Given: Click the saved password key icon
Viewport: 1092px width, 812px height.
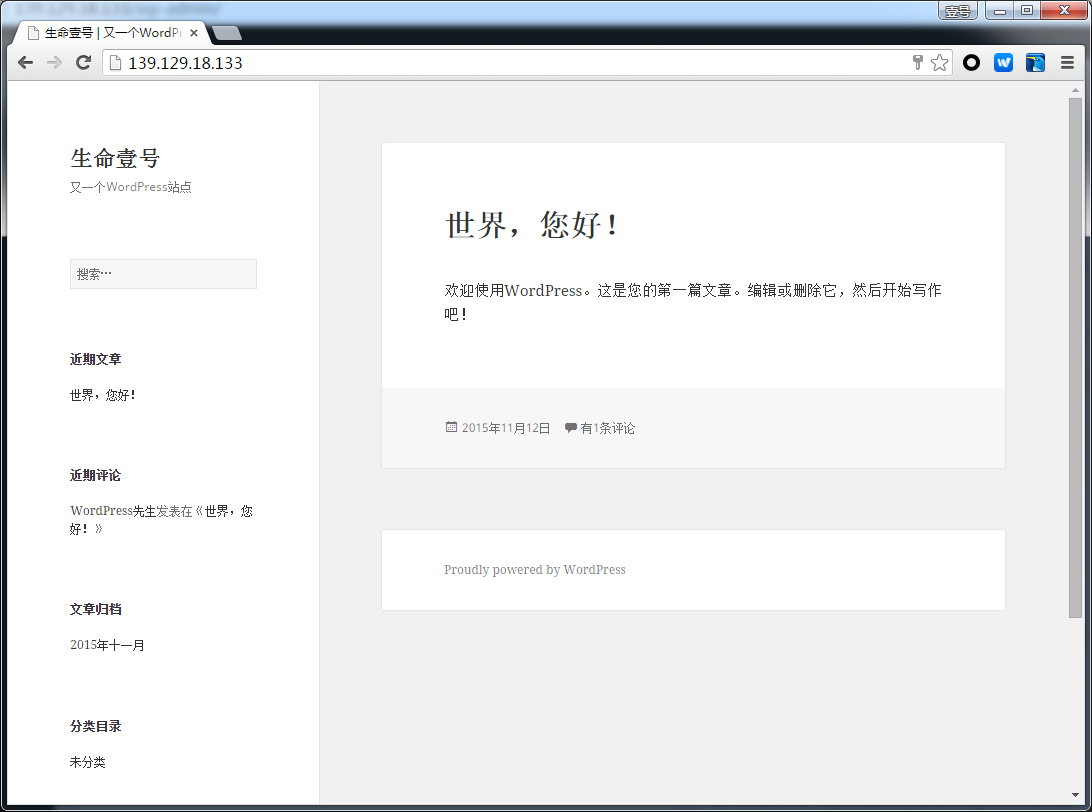Looking at the screenshot, I should coord(918,63).
